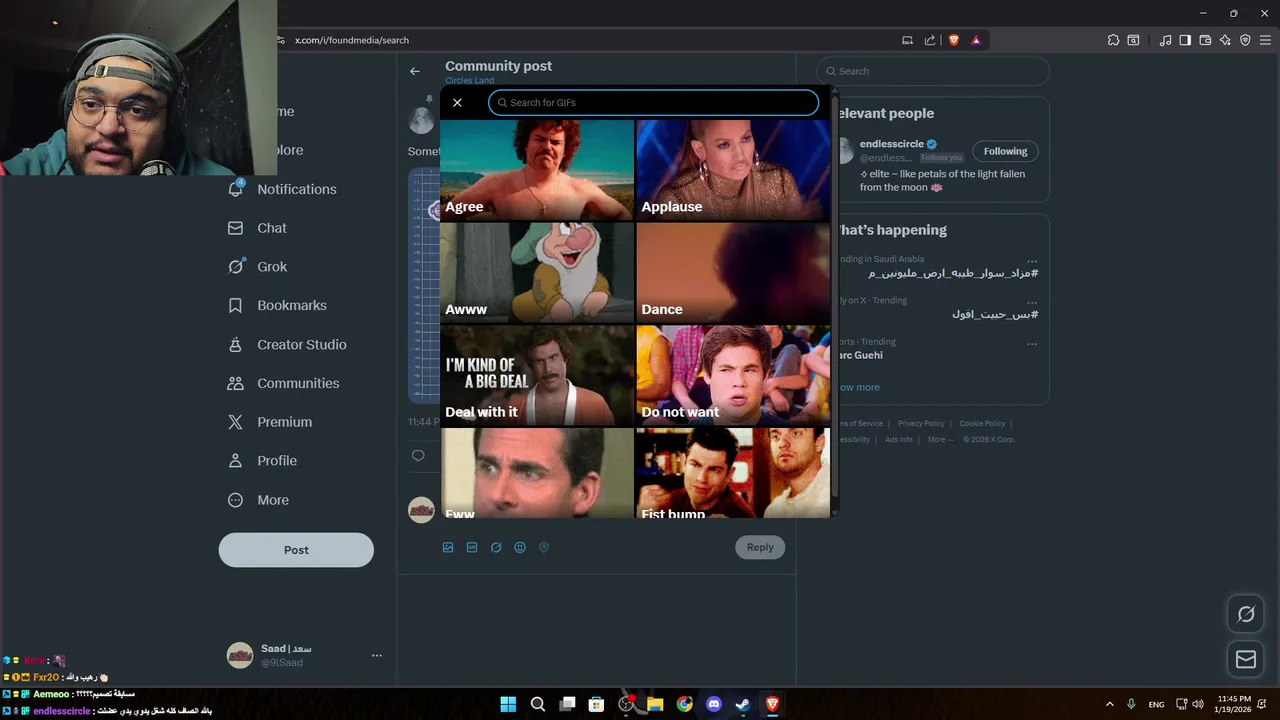Open Chat in the sidebar
Screen dimensions: 1280x720
click(x=258, y=228)
